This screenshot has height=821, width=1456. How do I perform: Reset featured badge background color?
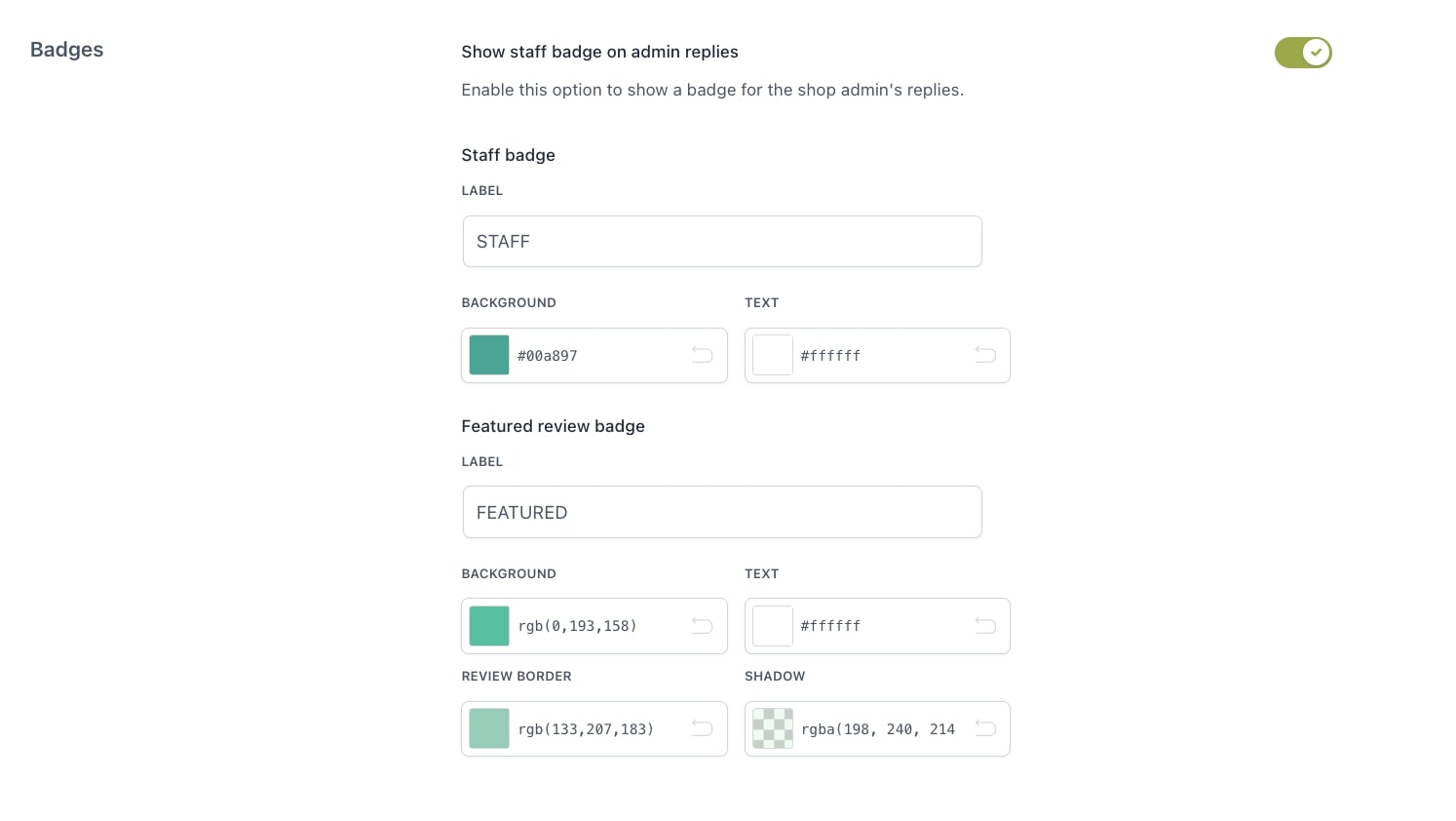click(702, 626)
